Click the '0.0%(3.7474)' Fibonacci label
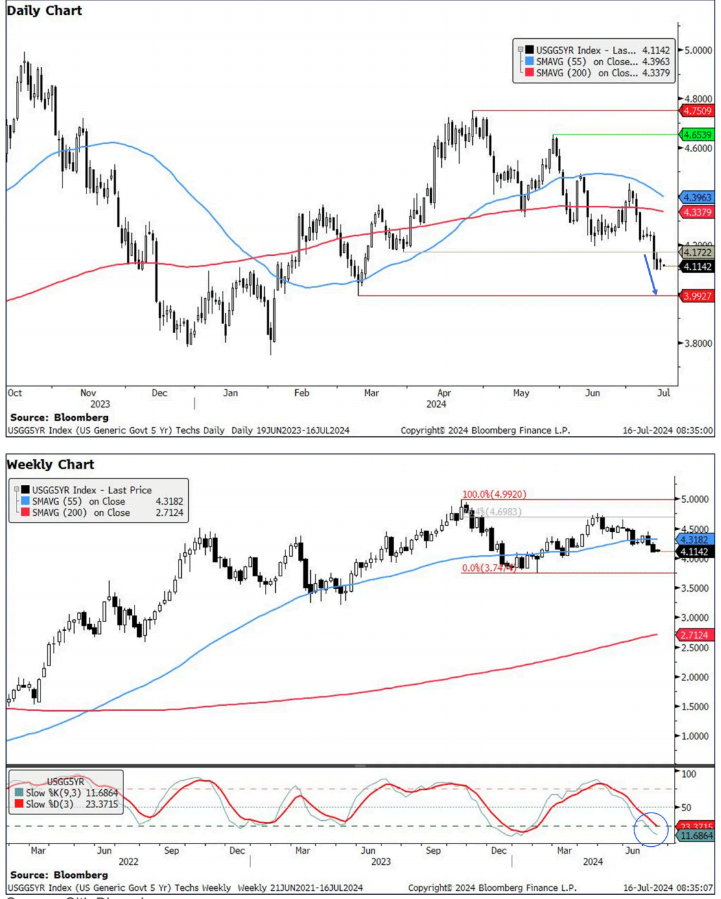Viewport: 721px width, 899px height. click(489, 568)
